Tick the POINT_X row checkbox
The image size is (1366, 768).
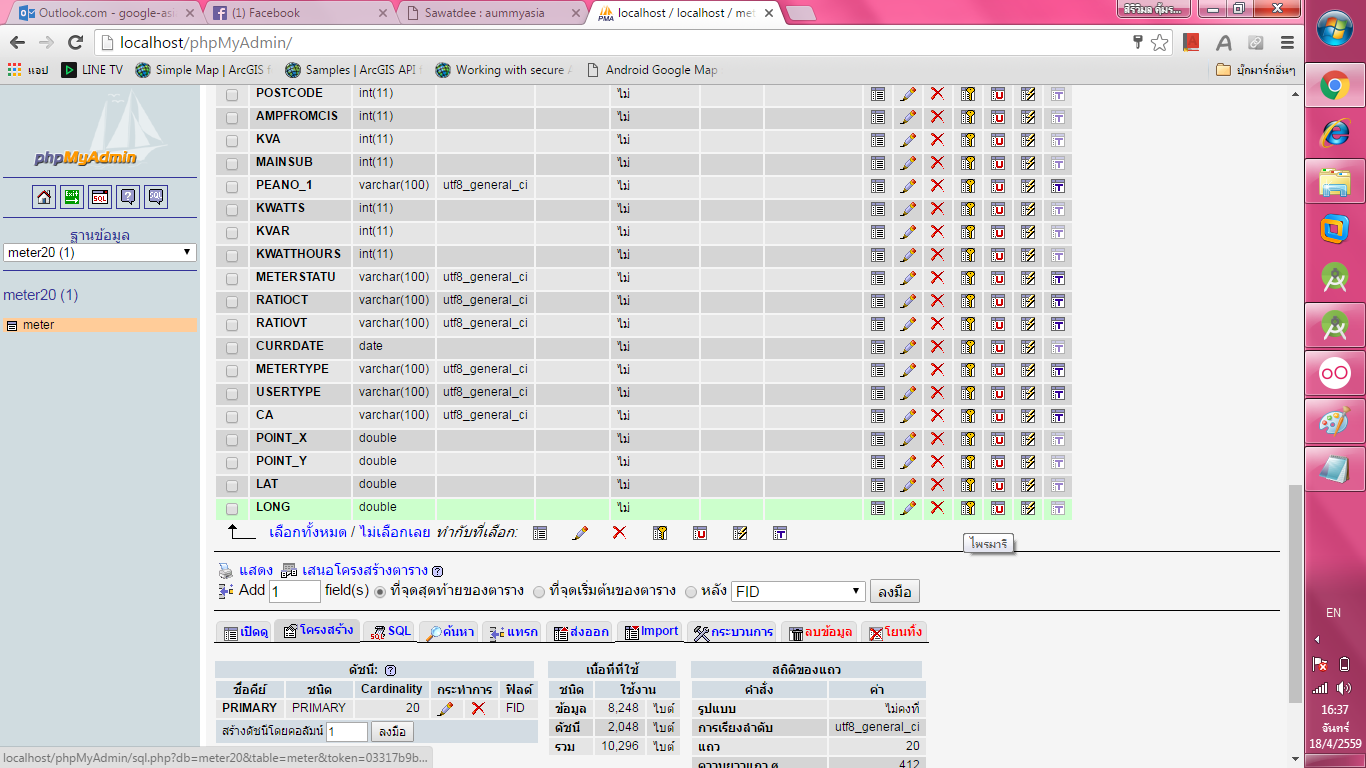click(x=232, y=440)
